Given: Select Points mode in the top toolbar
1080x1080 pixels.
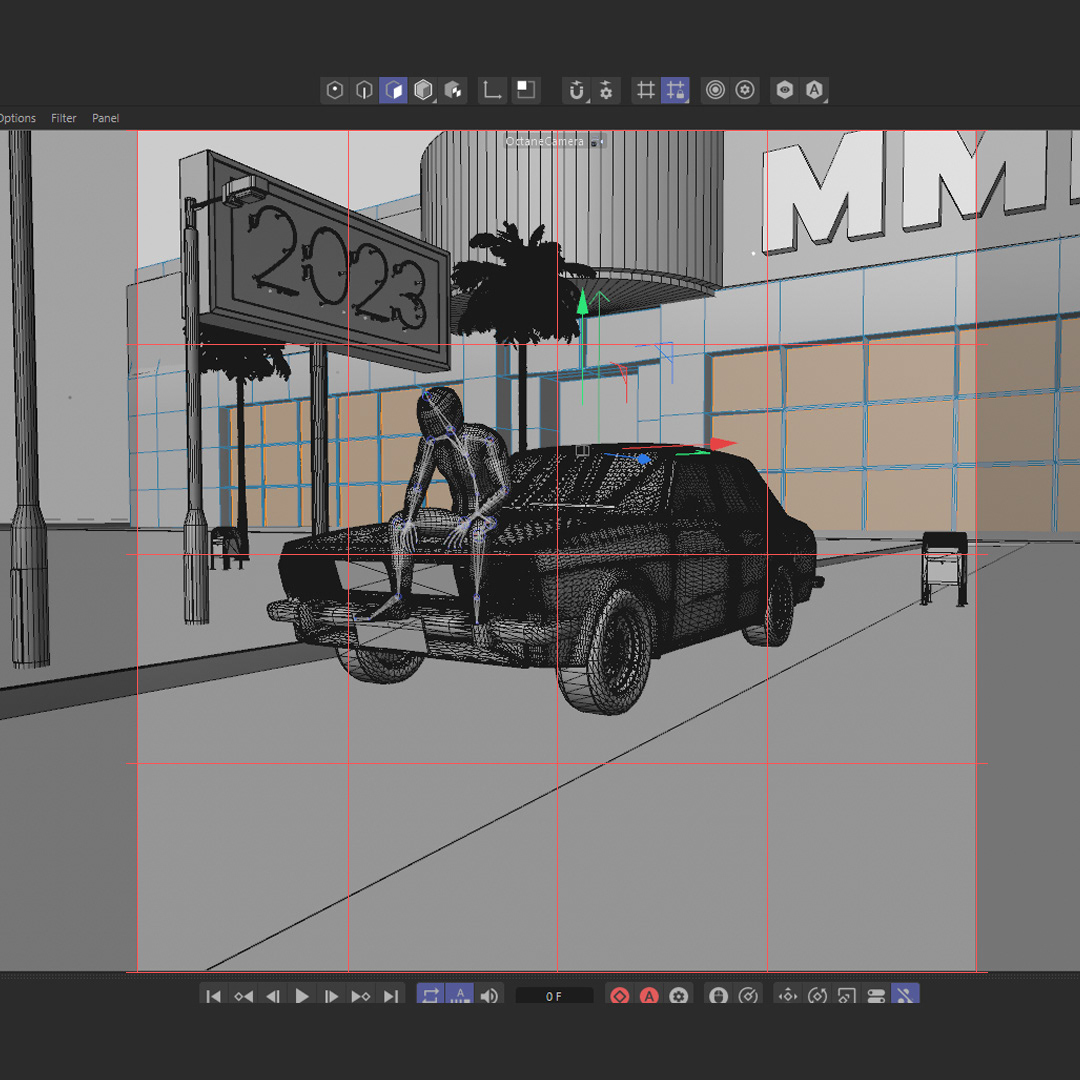Looking at the screenshot, I should (335, 90).
